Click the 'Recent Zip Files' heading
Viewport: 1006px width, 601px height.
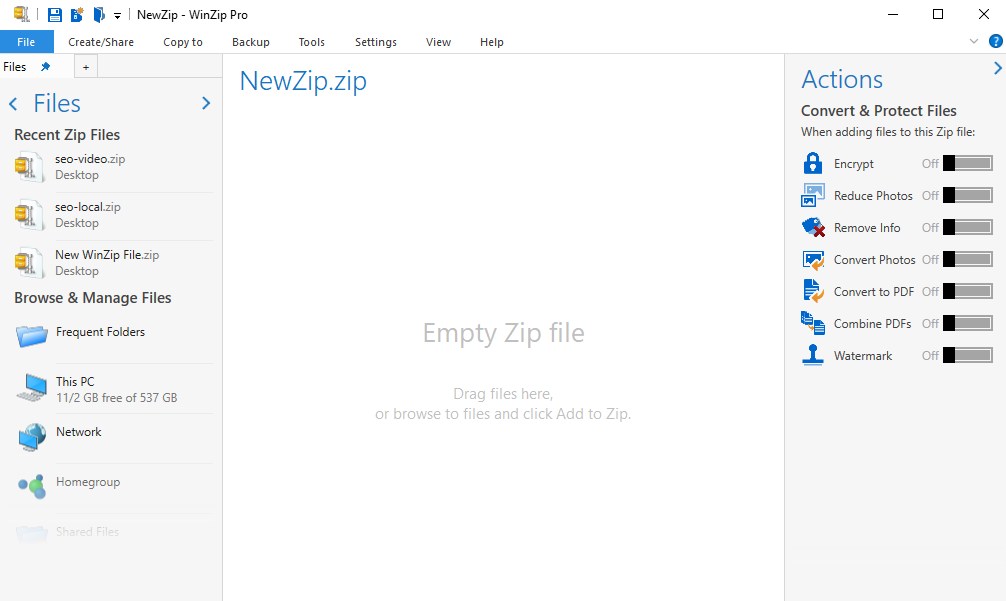pos(67,135)
